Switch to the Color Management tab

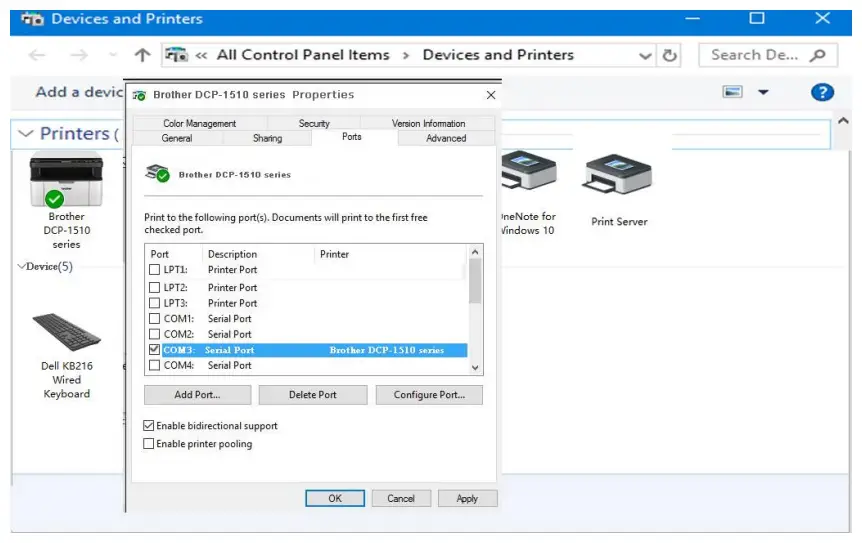click(x=200, y=124)
